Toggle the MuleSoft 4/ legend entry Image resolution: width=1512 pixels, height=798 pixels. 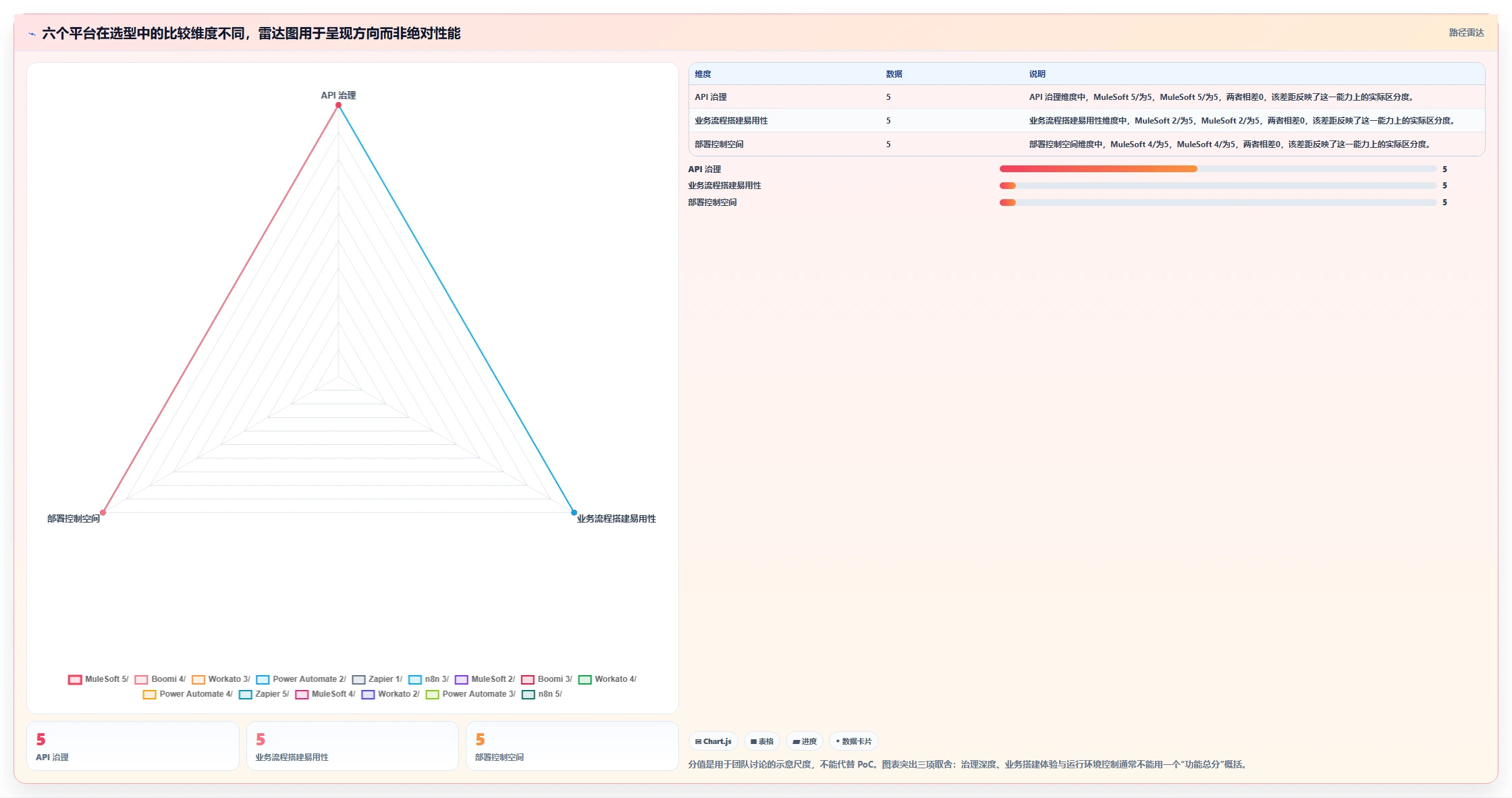point(325,694)
